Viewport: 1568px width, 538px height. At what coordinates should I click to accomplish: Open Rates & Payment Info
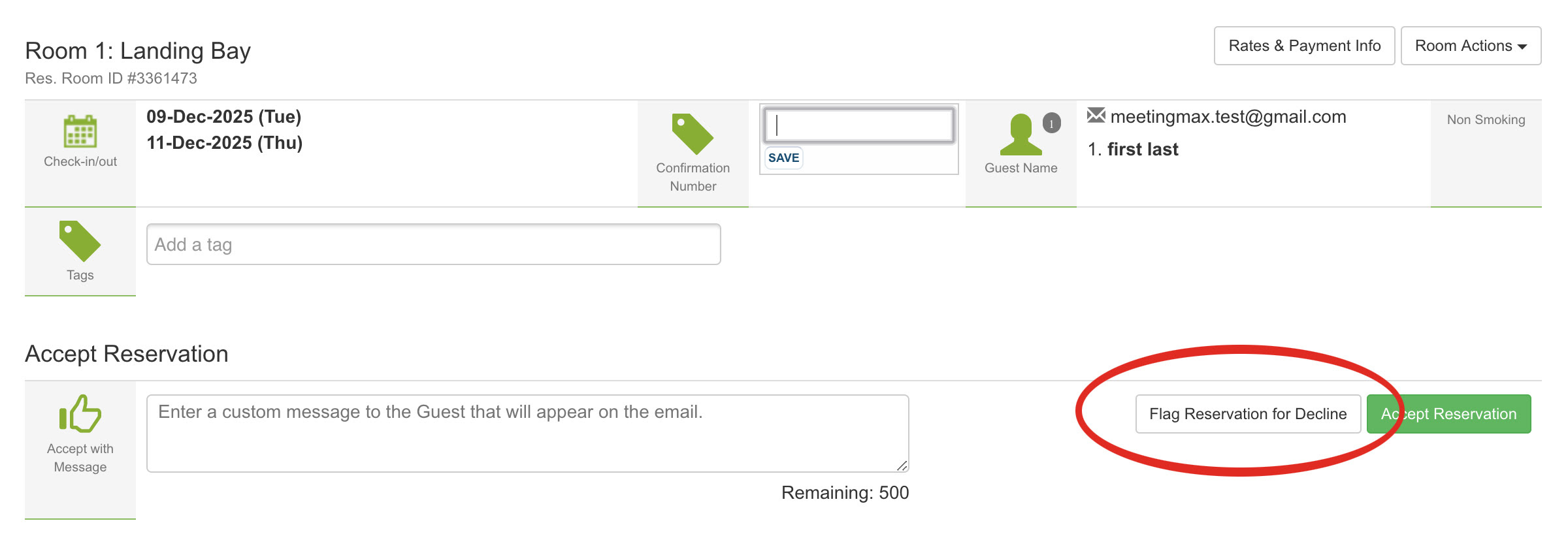(1304, 46)
